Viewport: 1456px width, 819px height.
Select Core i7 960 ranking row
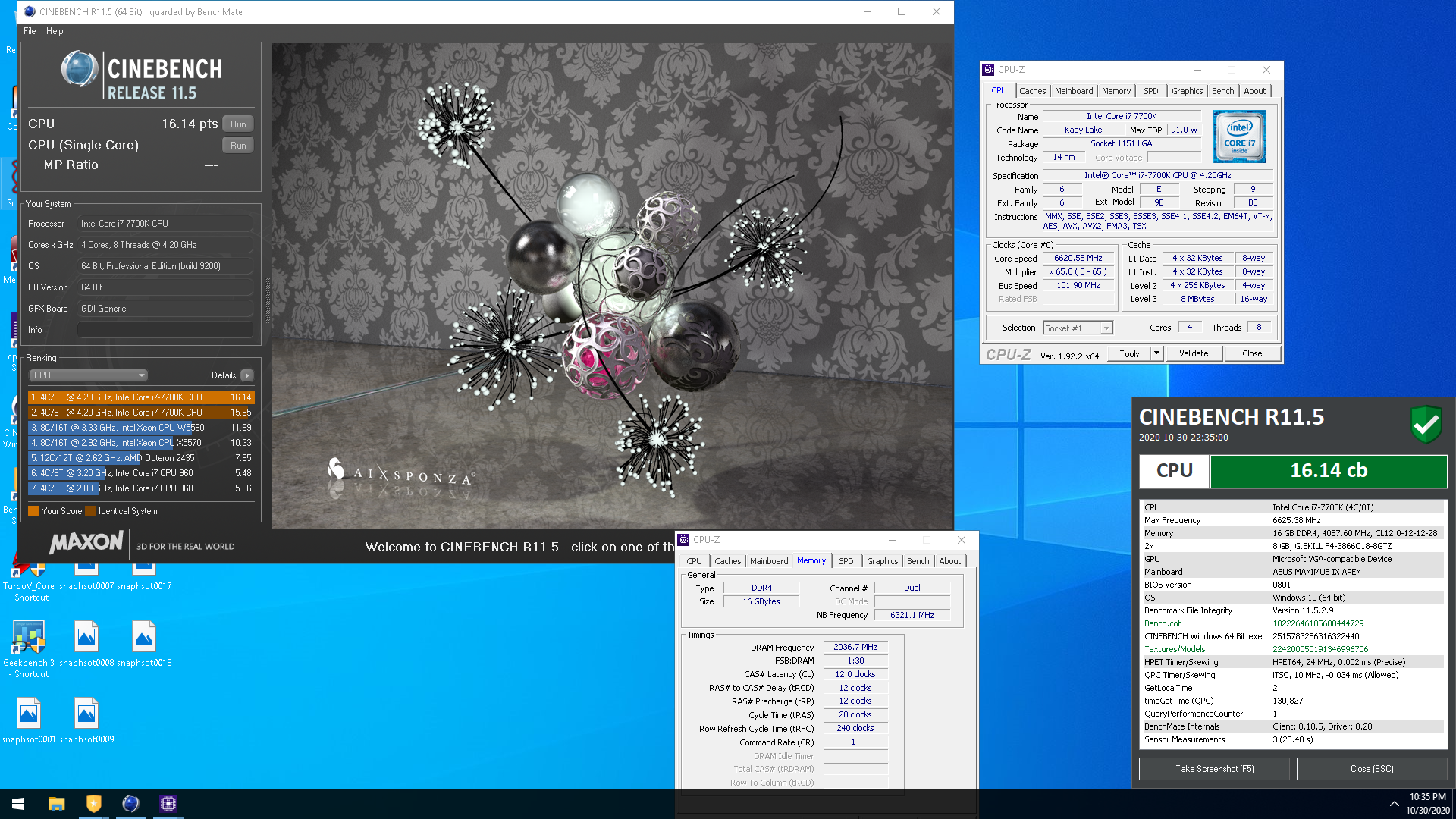pyautogui.click(x=141, y=473)
